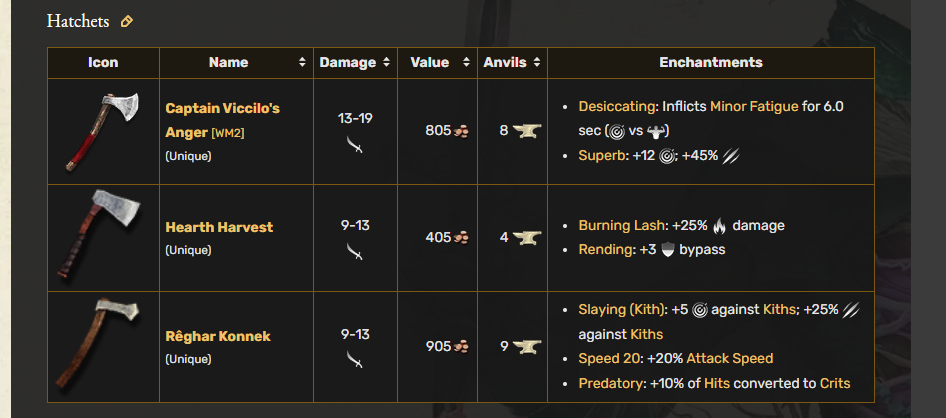This screenshot has width=946, height=418.
Task: Open the Captain Viccilo's Anger link
Action: coord(223,120)
